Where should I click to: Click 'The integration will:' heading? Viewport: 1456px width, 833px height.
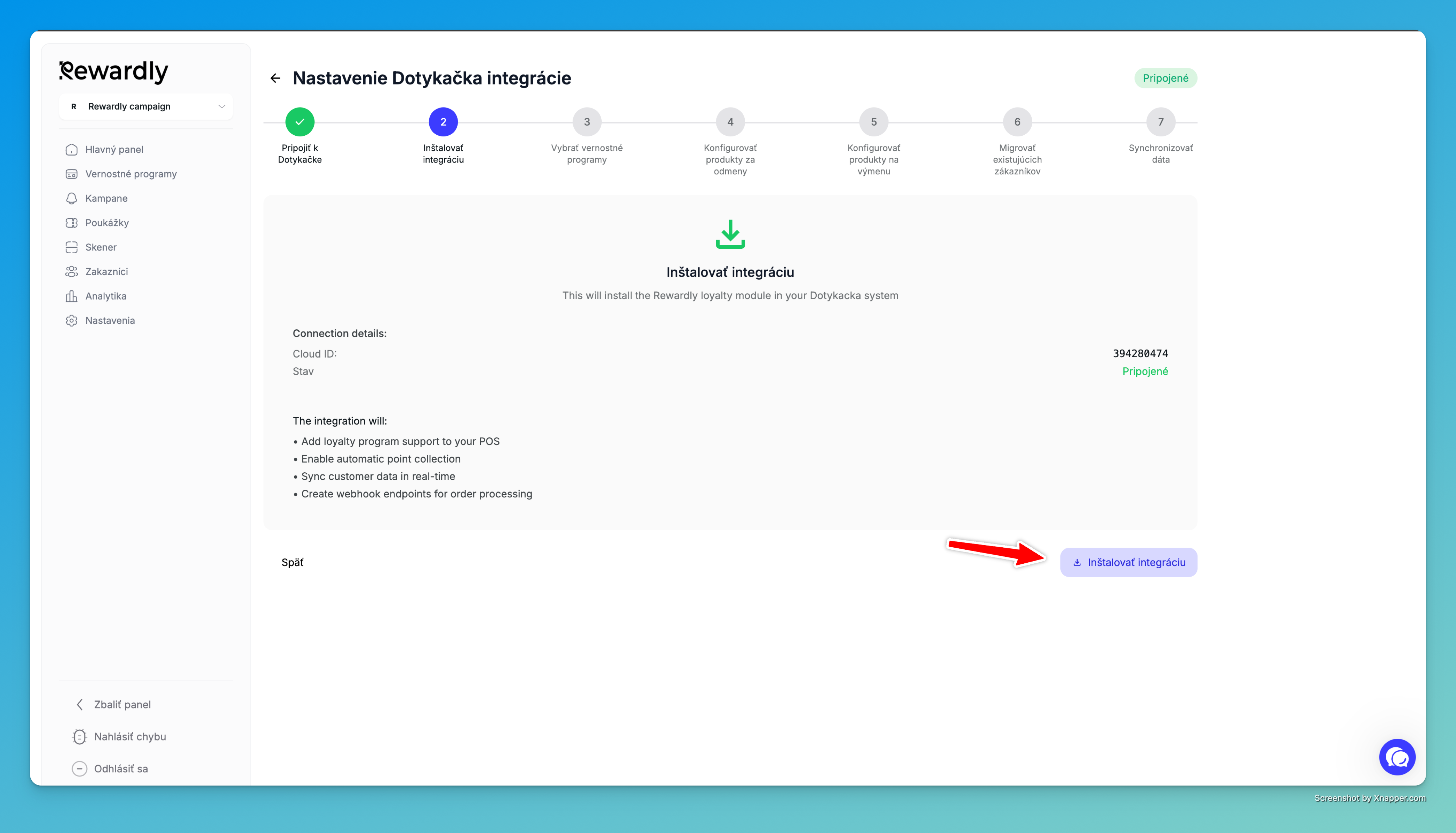click(x=339, y=421)
